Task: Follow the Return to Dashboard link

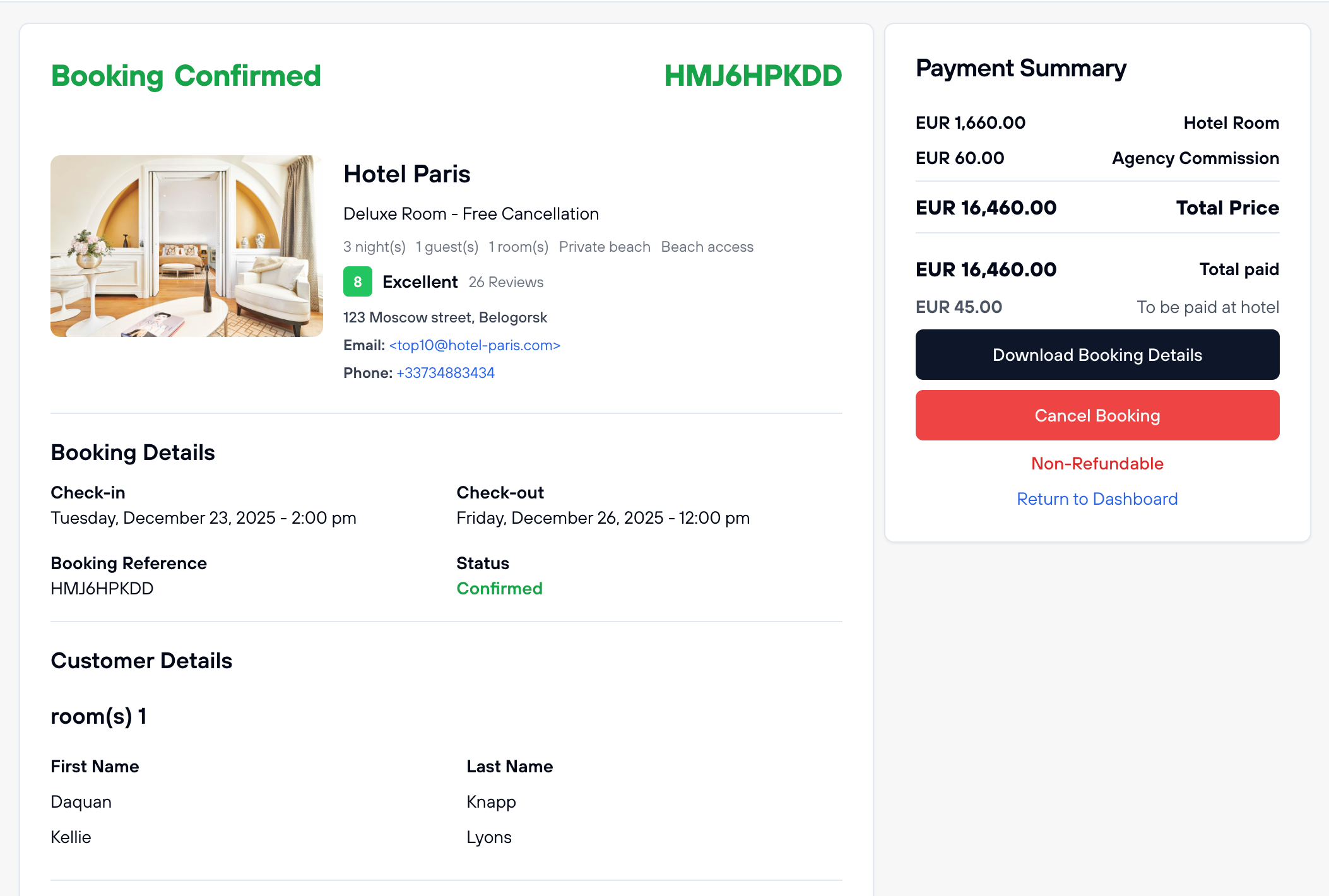Action: (x=1097, y=499)
